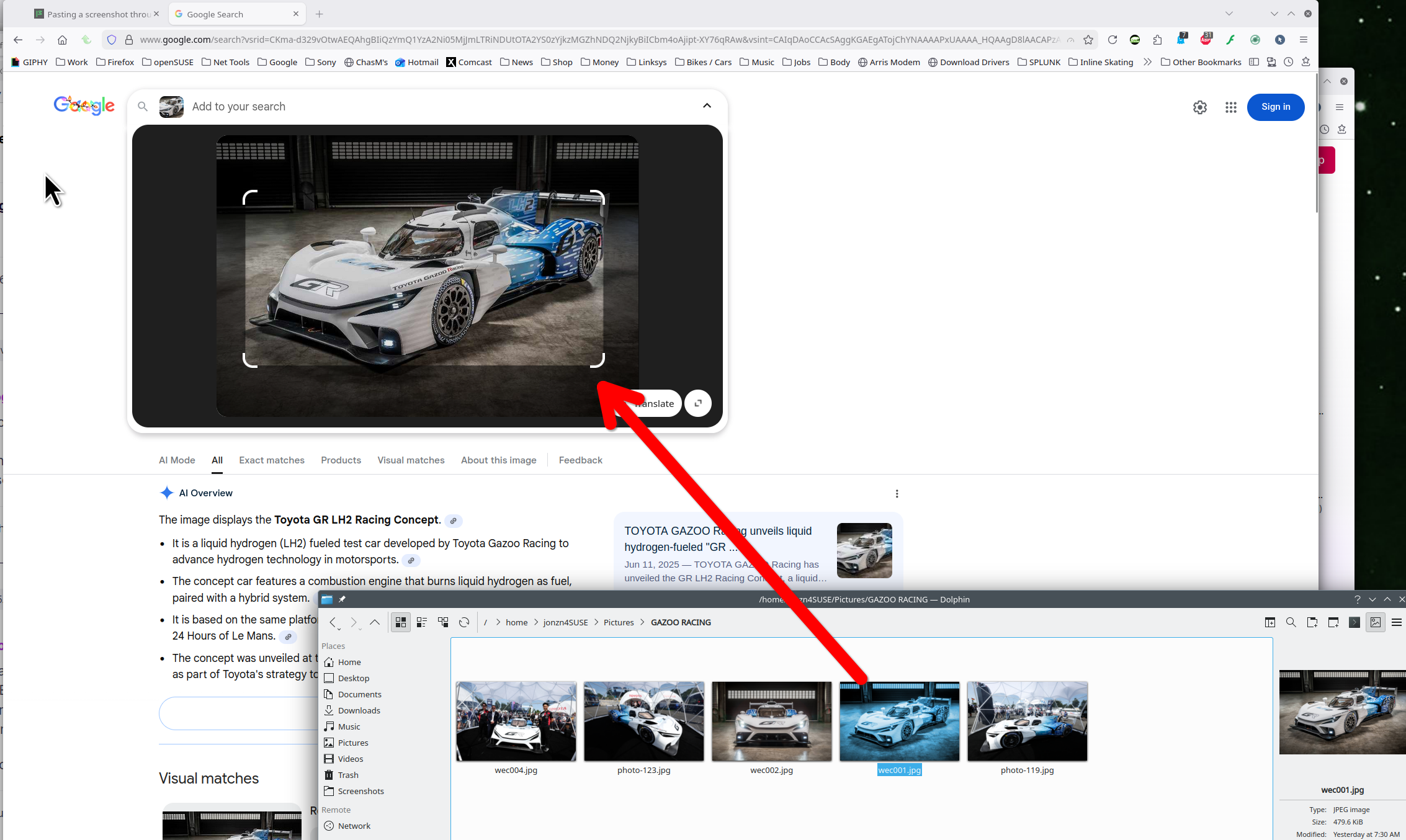Open Dolphin back-history dropdown arrow
The image size is (1406, 840).
(x=339, y=629)
